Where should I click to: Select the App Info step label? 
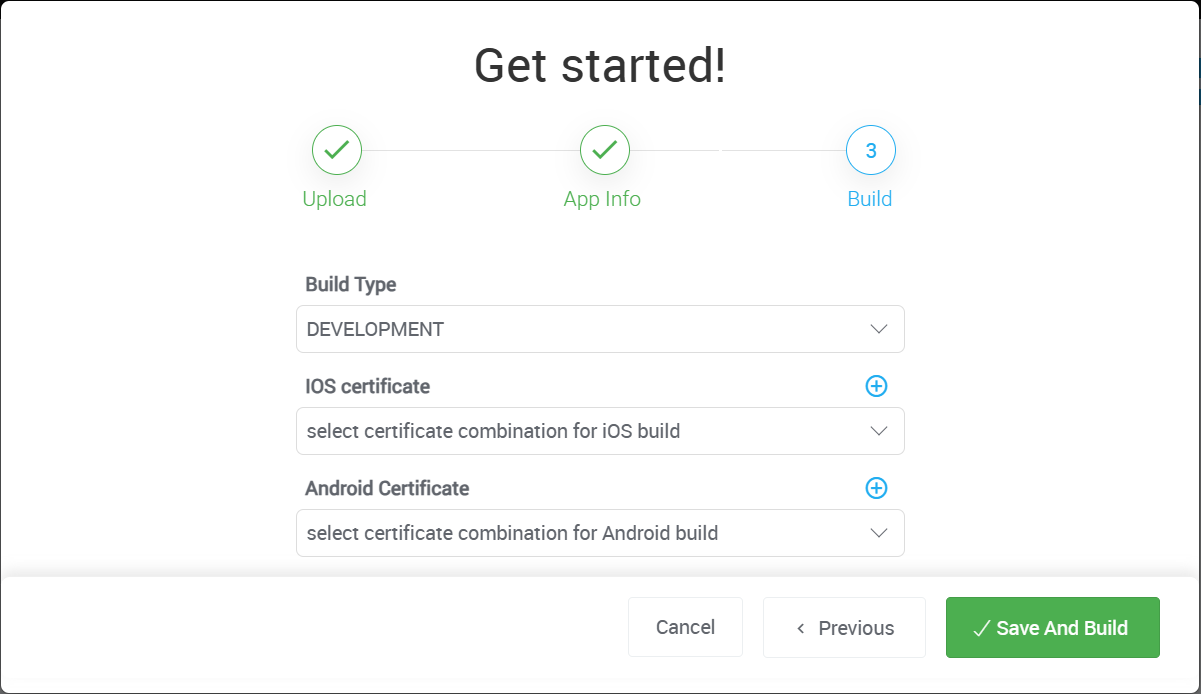pyautogui.click(x=603, y=198)
